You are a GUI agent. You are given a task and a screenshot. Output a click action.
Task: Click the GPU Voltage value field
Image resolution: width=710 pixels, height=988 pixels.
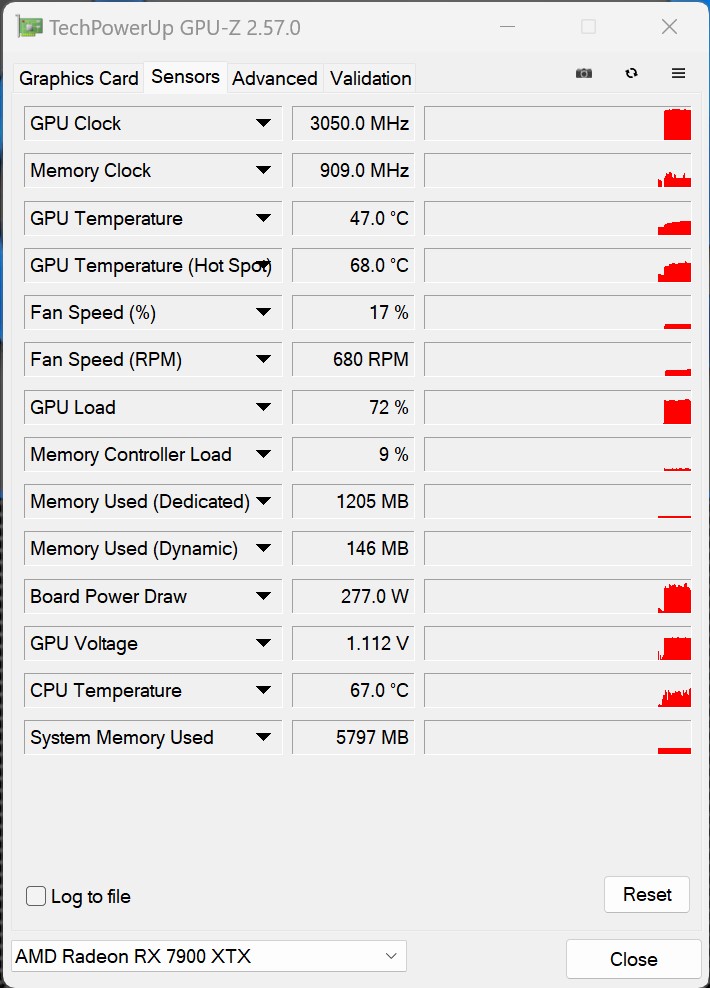[352, 643]
